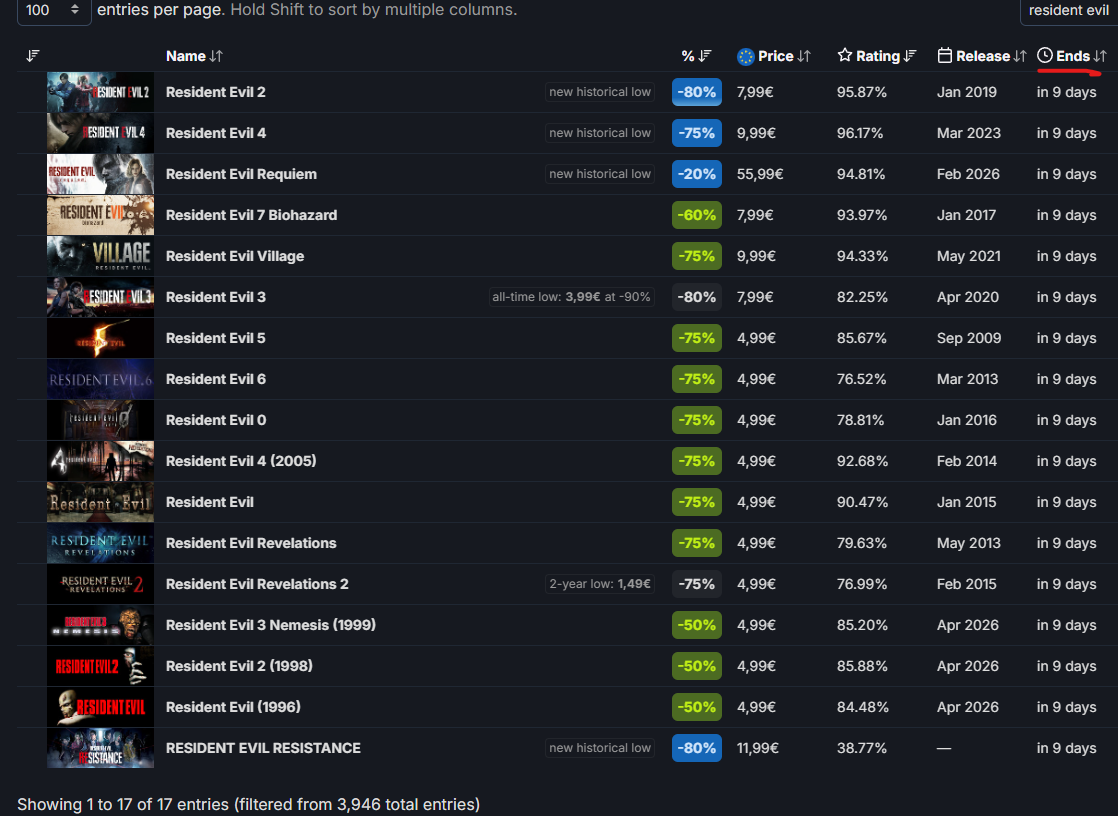The width and height of the screenshot is (1118, 816).
Task: Open Resident Evil 2 thumbnail image
Action: (x=101, y=92)
